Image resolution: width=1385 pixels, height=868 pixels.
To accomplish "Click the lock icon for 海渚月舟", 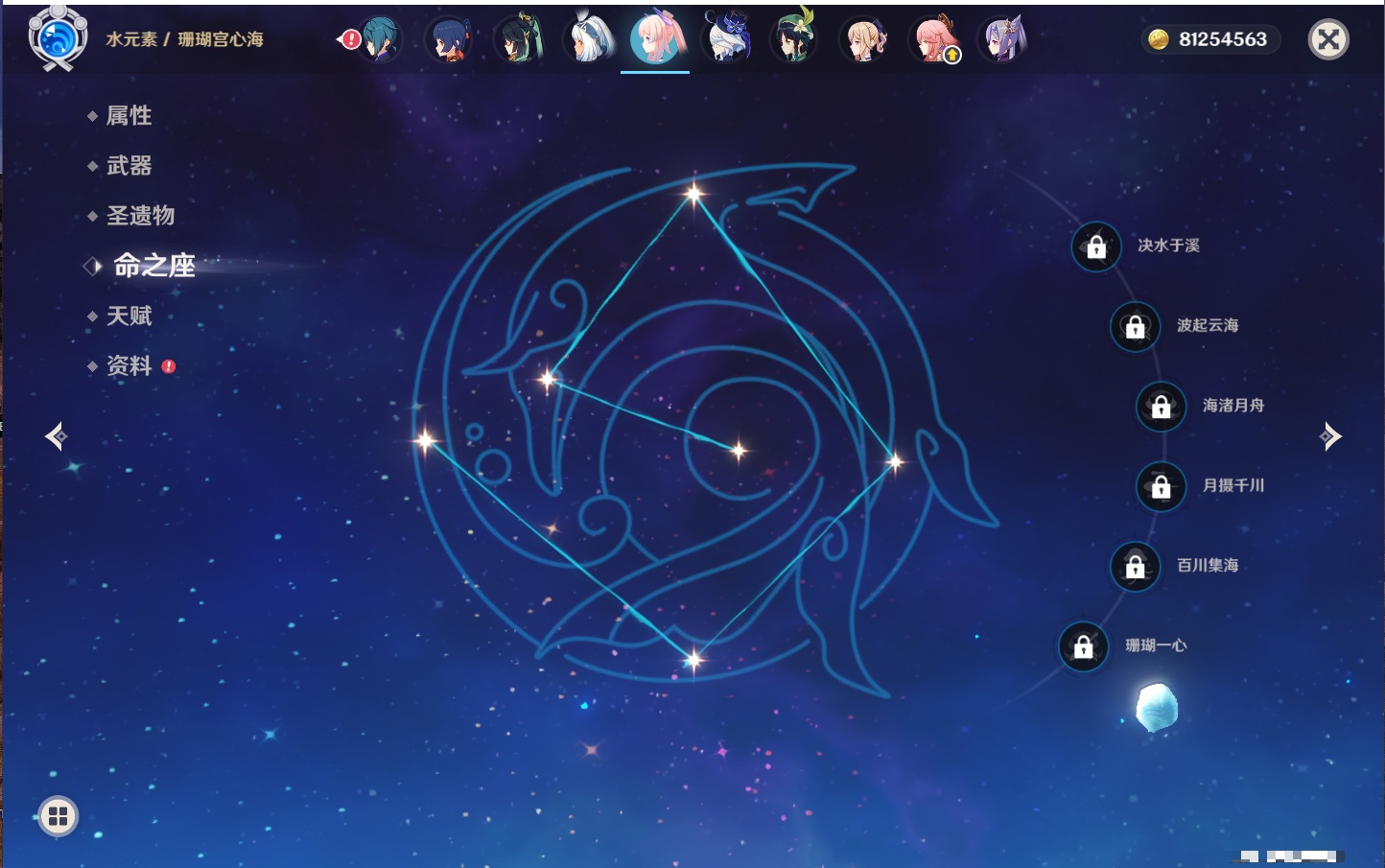I will pos(1161,406).
